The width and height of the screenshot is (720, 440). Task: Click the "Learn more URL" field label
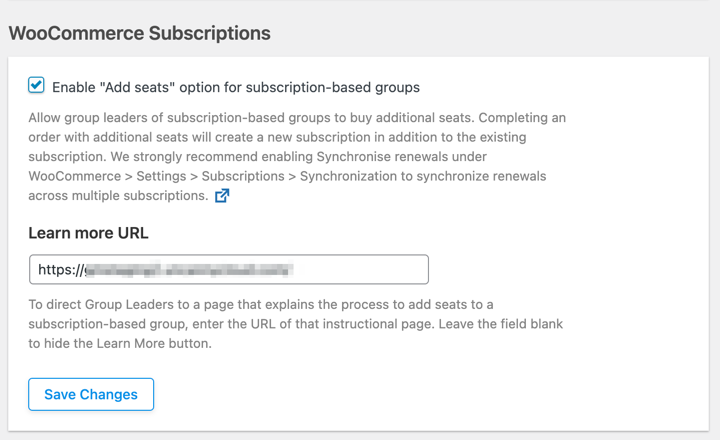click(x=88, y=233)
